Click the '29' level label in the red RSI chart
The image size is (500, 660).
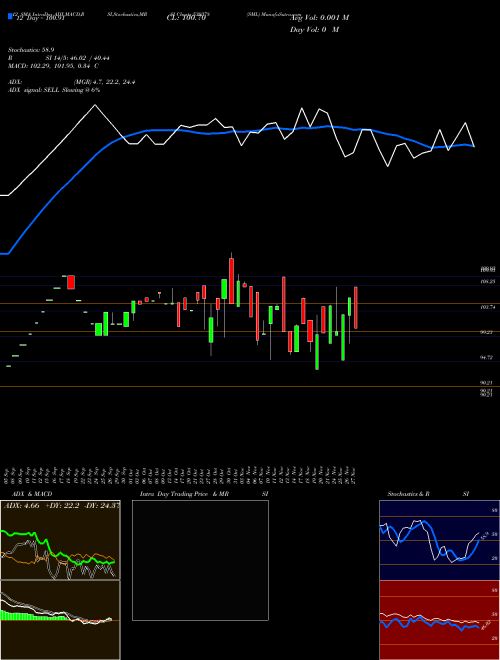495,639
